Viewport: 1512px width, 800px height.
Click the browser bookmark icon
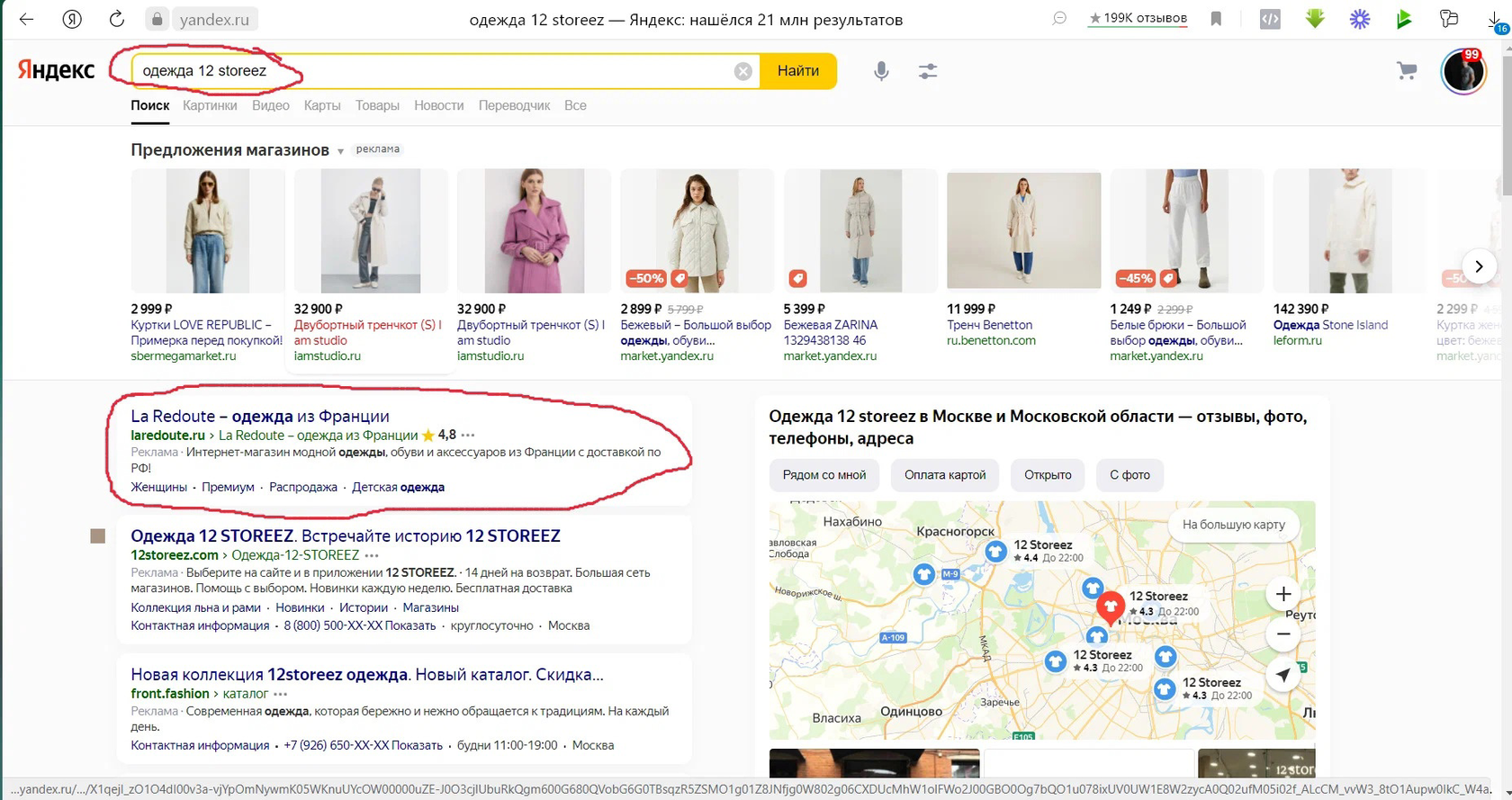[1216, 19]
